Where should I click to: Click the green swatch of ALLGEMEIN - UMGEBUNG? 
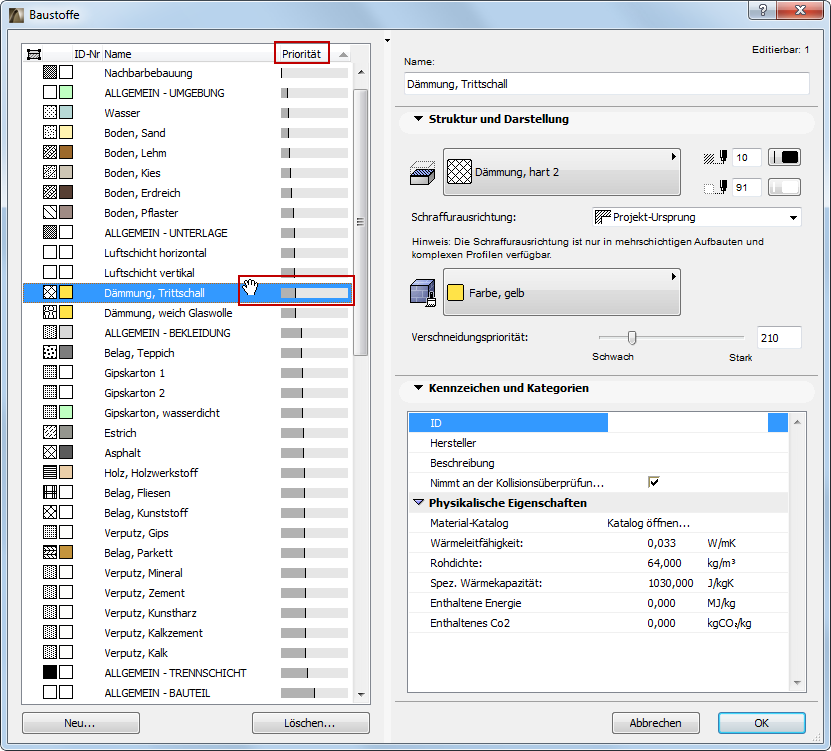[x=66, y=92]
